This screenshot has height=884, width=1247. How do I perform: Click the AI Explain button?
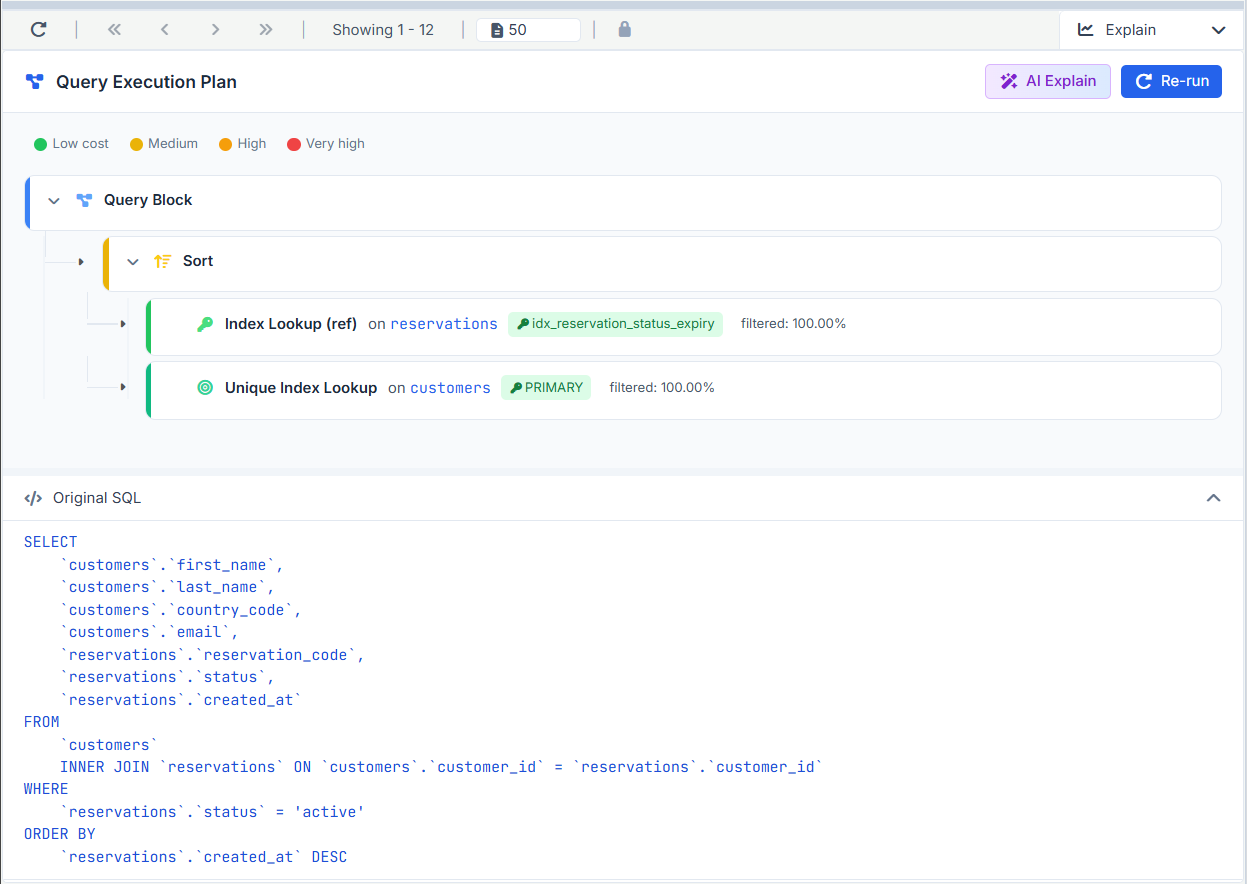tap(1048, 81)
